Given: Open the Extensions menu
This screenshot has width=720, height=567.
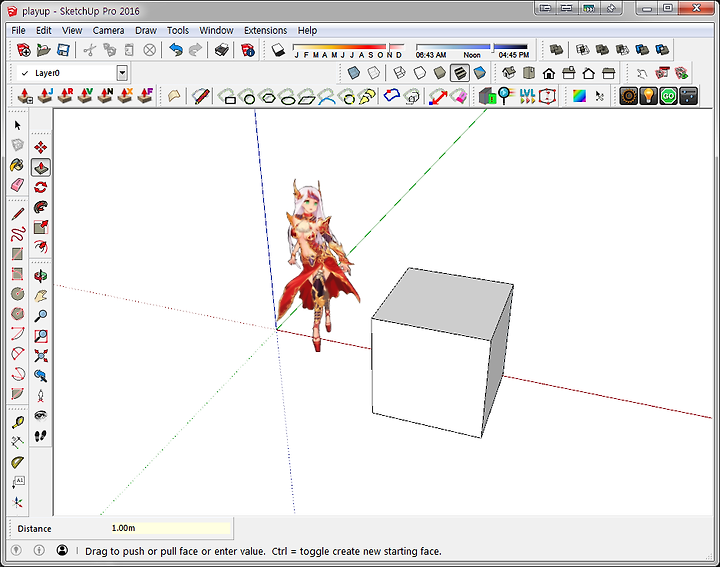Looking at the screenshot, I should tap(265, 30).
